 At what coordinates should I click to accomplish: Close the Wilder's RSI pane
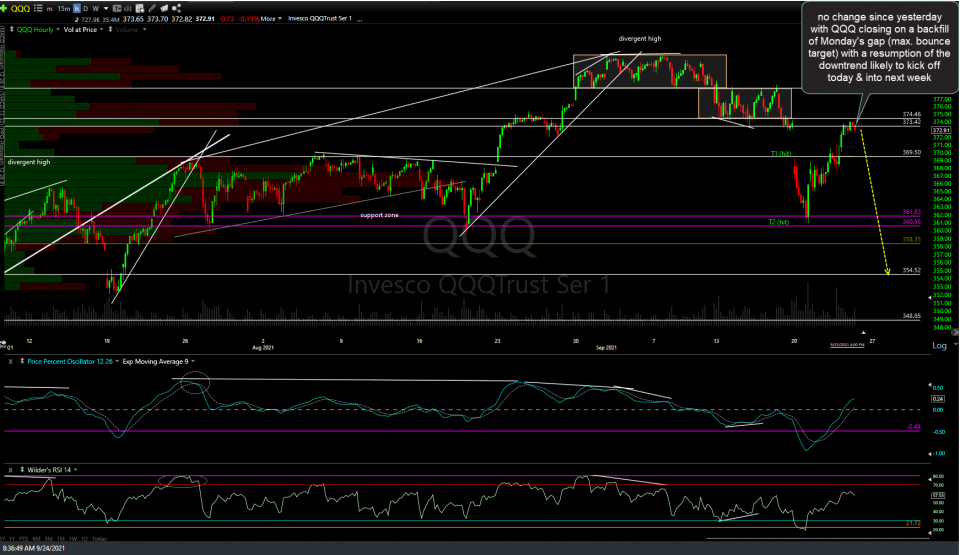[10, 470]
